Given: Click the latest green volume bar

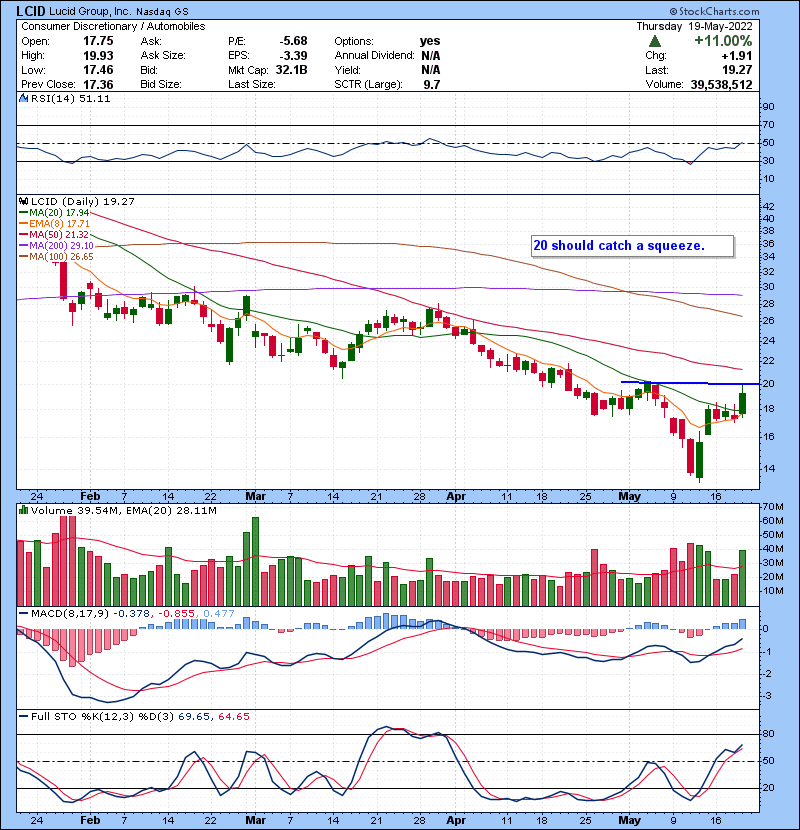Looking at the screenshot, I should pos(742,578).
